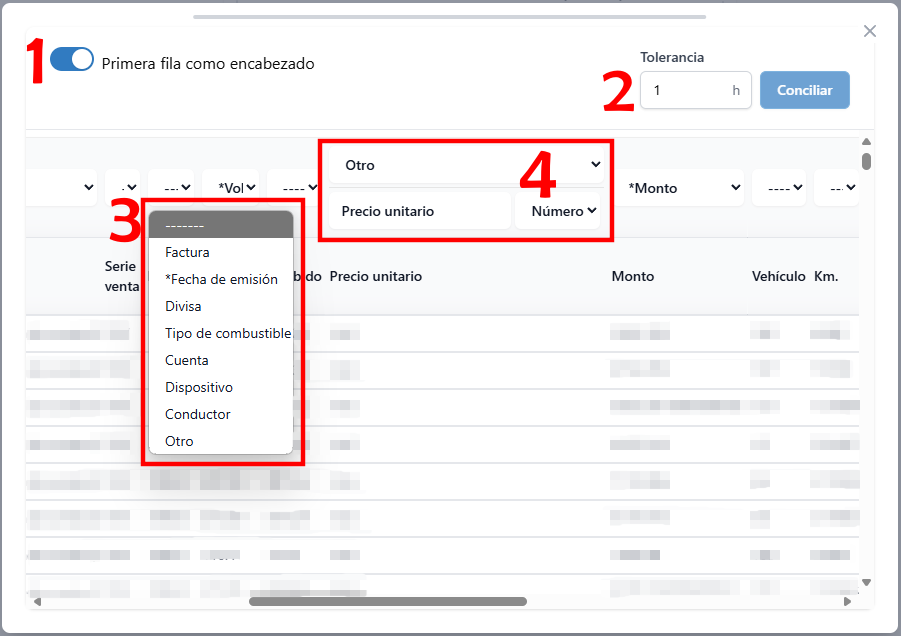Image resolution: width=901 pixels, height=636 pixels.
Task: Select "Dispositivo" in the dropdown list
Action: tap(198, 387)
